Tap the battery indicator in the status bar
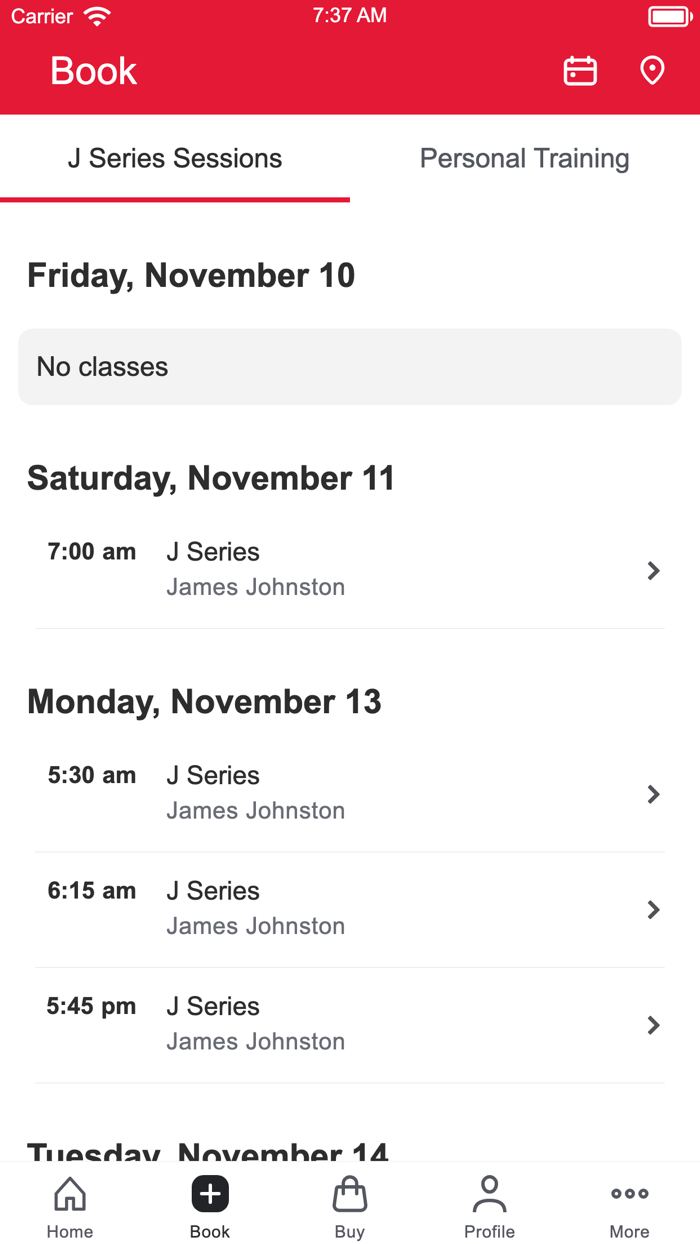The height and width of the screenshot is (1244, 700). coord(669,15)
